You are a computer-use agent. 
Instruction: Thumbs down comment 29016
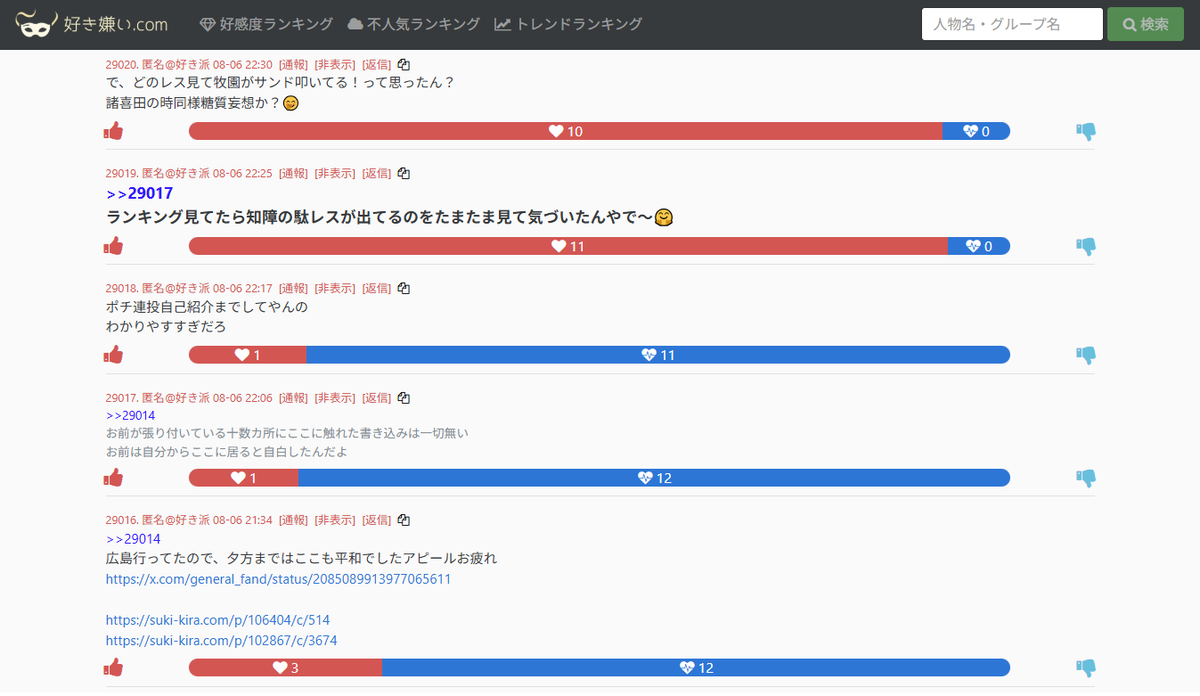(x=1086, y=668)
